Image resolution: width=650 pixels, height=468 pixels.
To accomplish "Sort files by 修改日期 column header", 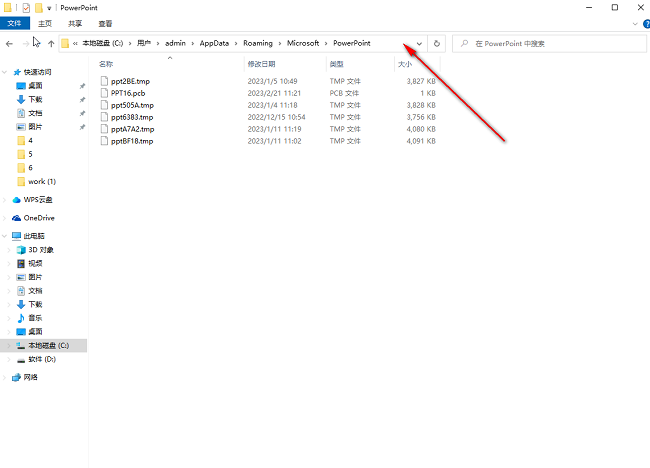I will click(x=262, y=64).
